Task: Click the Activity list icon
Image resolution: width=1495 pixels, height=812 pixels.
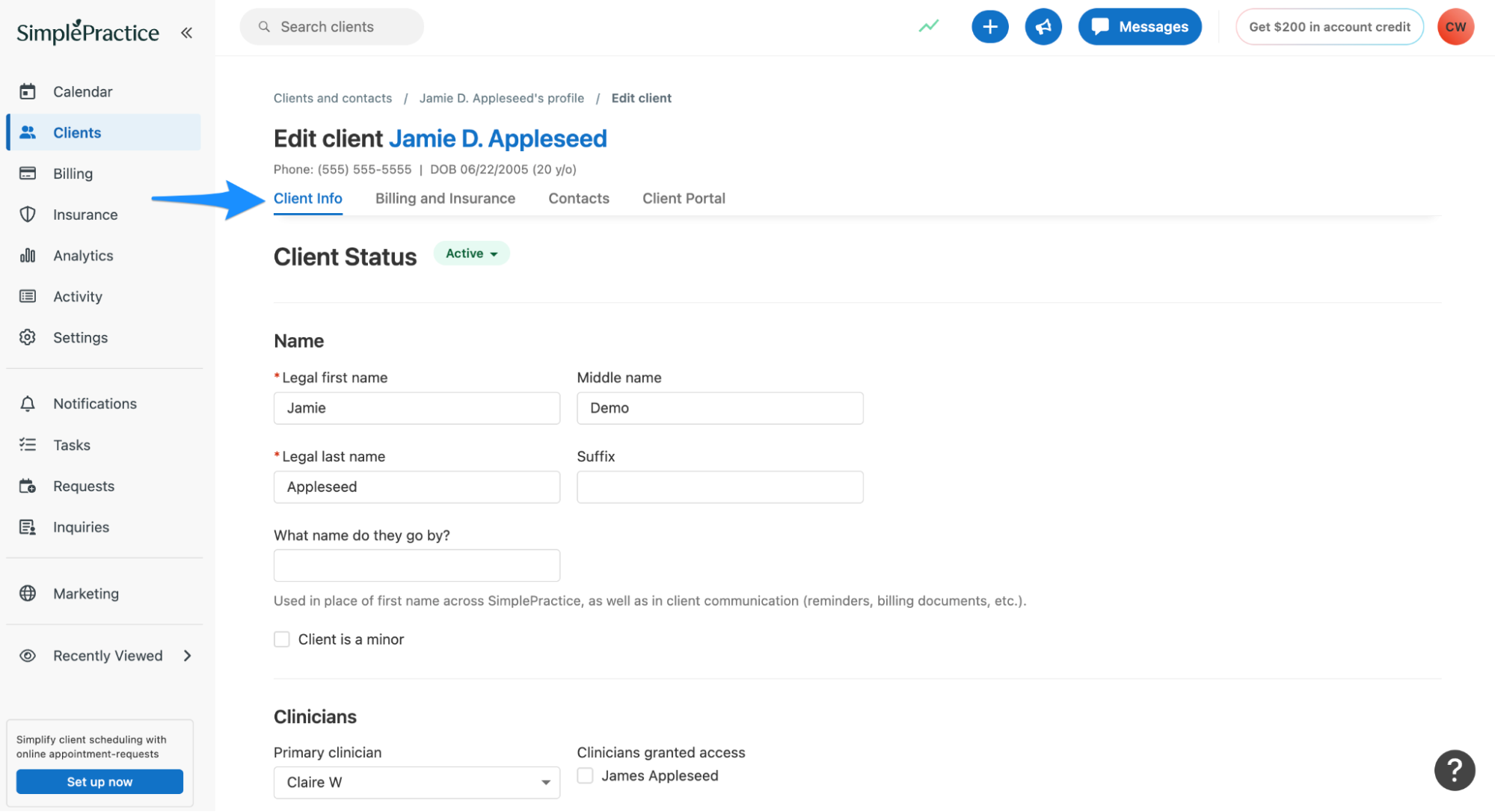Action: [28, 297]
